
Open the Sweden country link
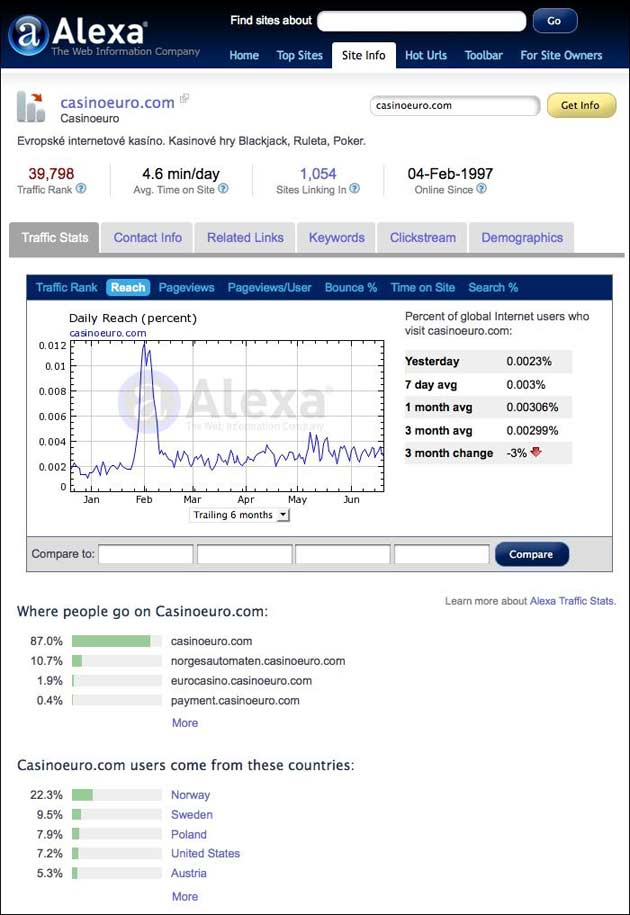[x=192, y=815]
